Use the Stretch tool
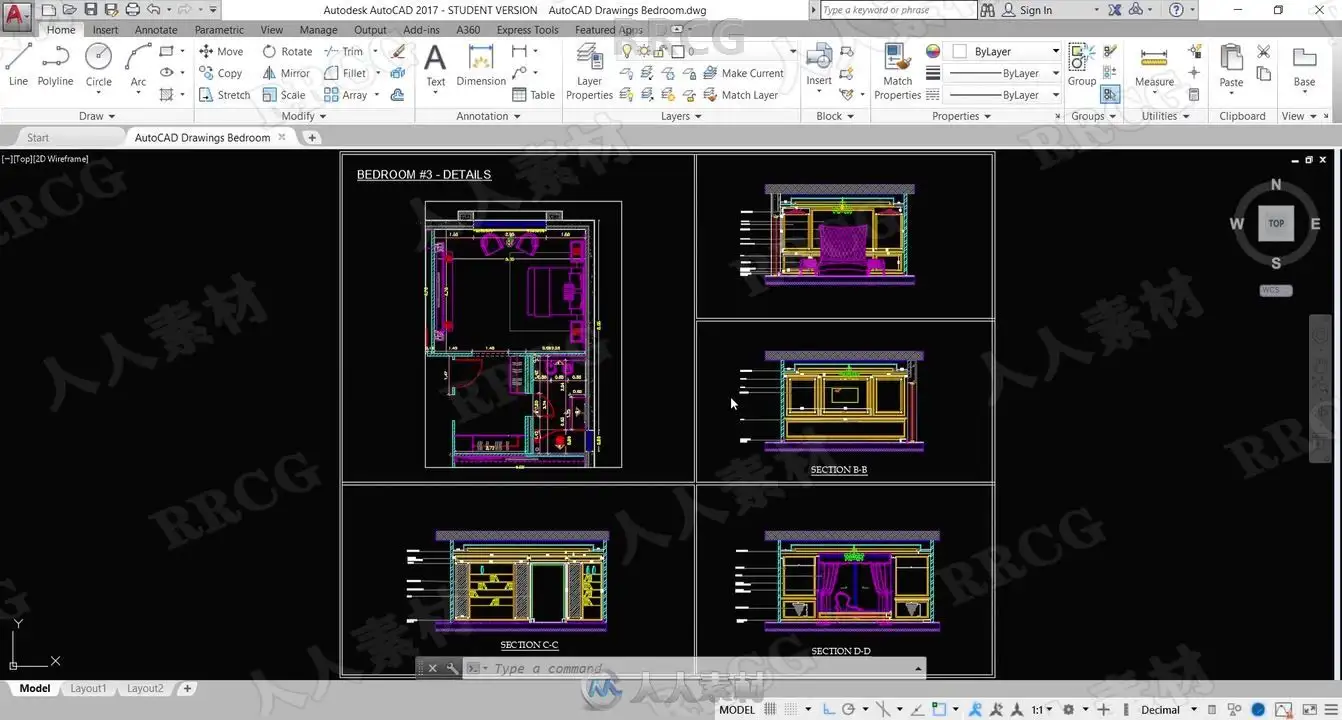Screen dimensions: 1342x720 tap(224, 95)
